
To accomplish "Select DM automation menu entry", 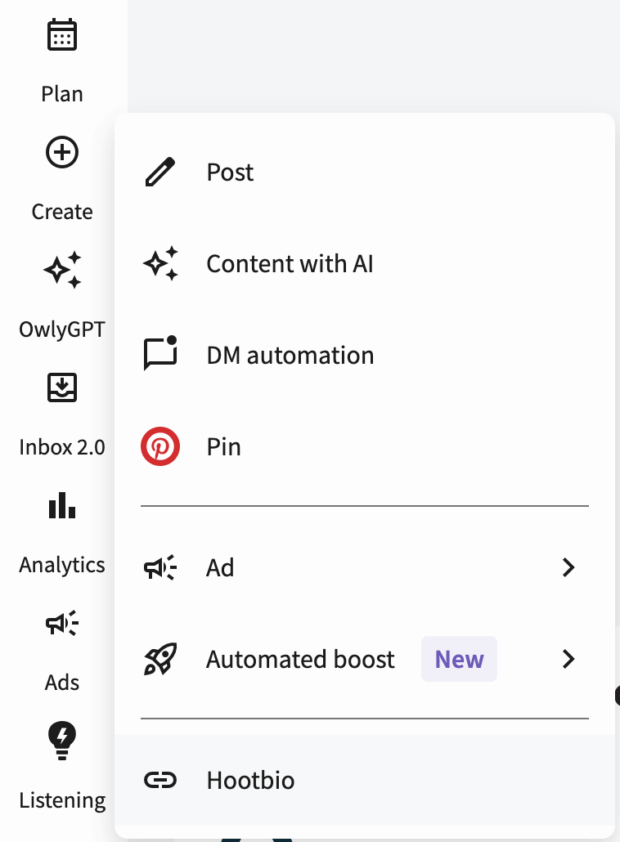I will (364, 355).
